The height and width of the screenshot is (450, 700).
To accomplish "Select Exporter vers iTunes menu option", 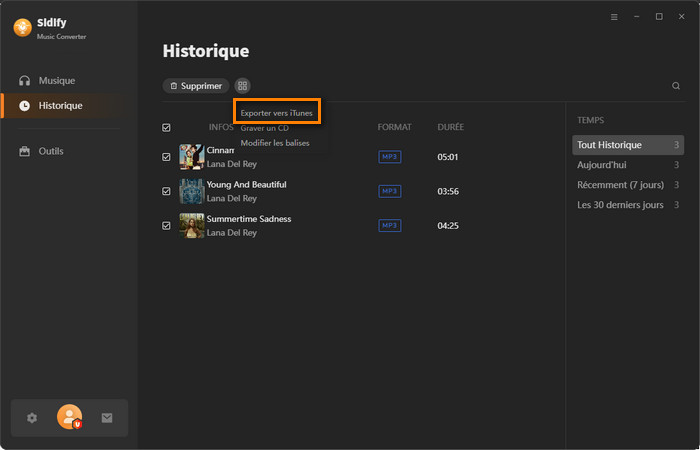I will point(277,113).
